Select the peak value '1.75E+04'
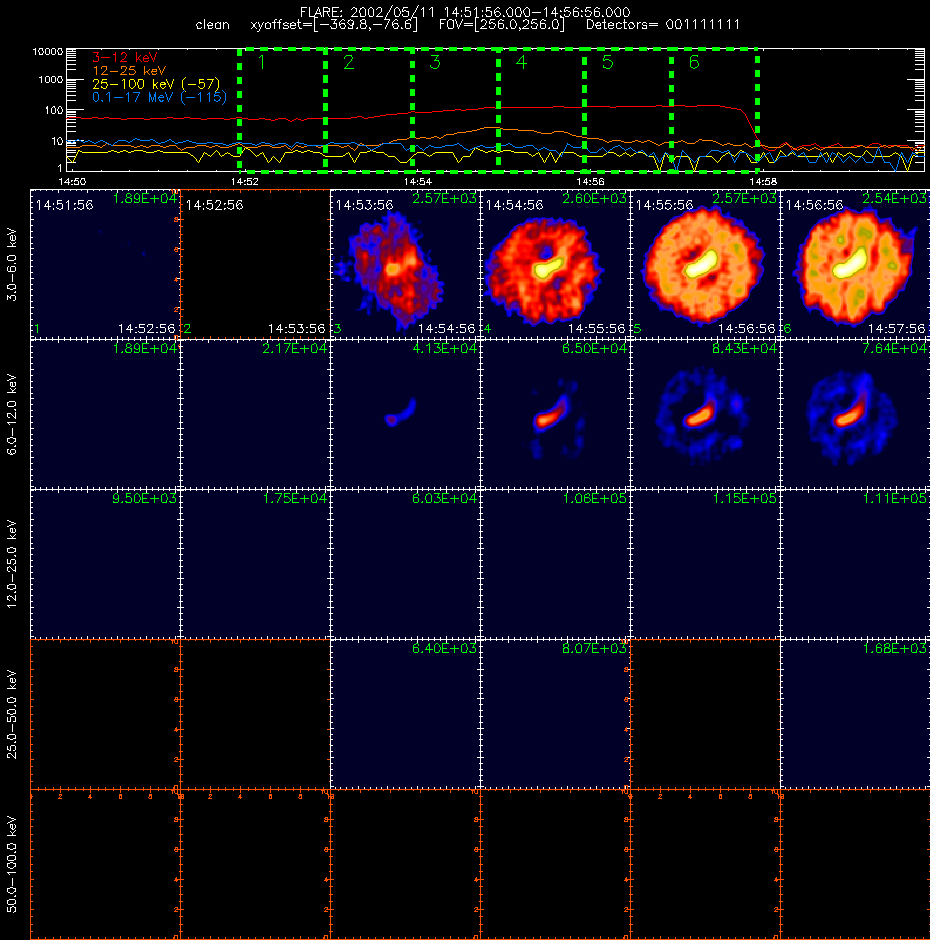The image size is (930, 940). click(x=294, y=498)
